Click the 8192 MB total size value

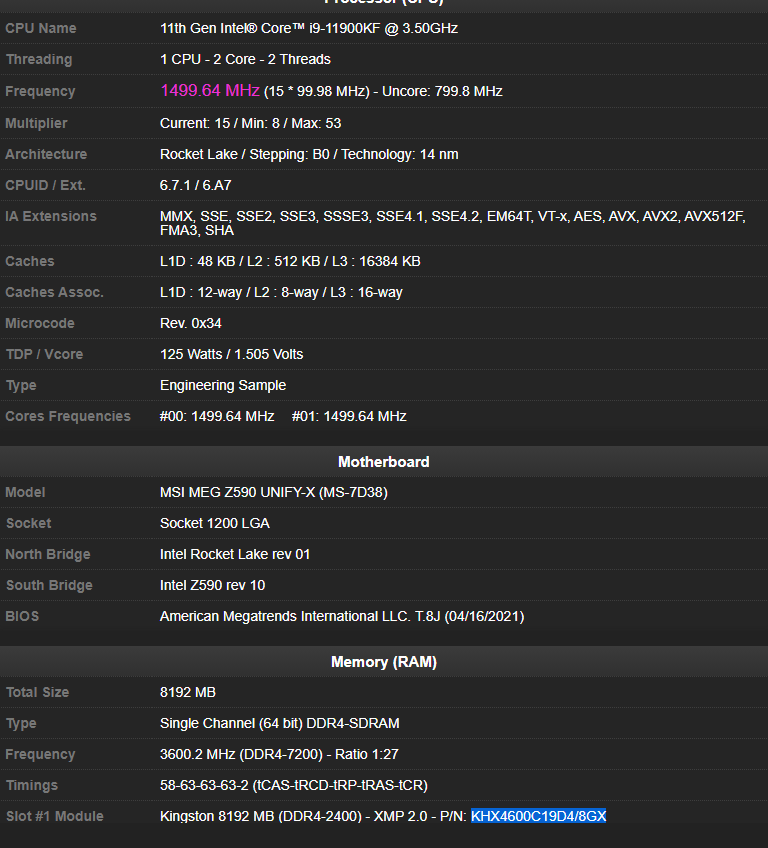[188, 692]
